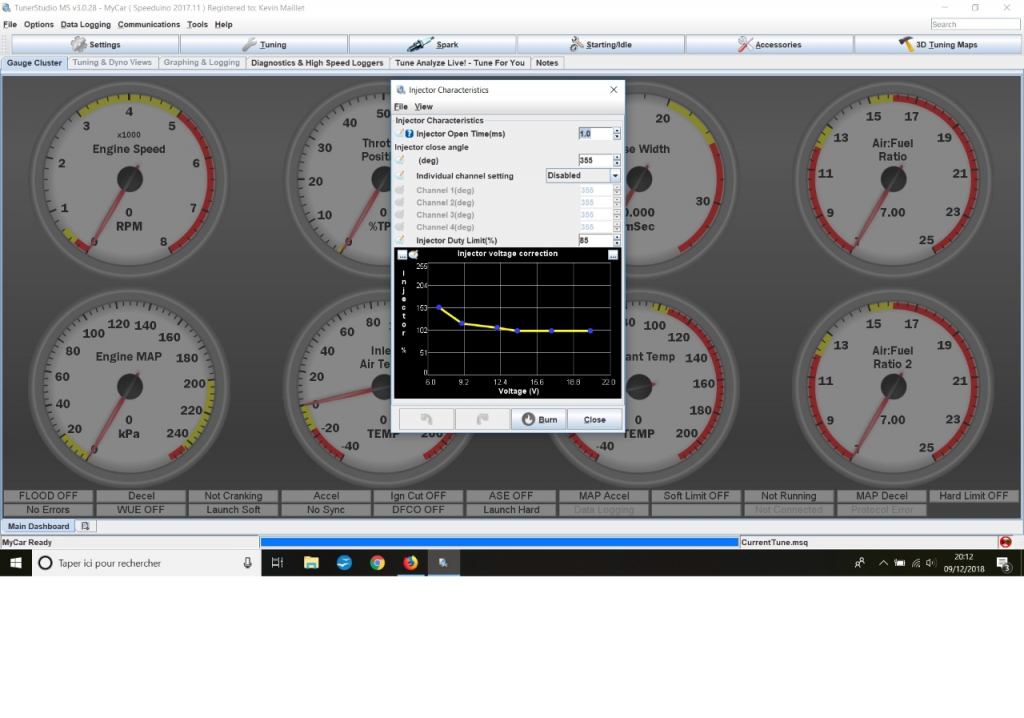Click the blue progress bar in status bar

[499, 542]
